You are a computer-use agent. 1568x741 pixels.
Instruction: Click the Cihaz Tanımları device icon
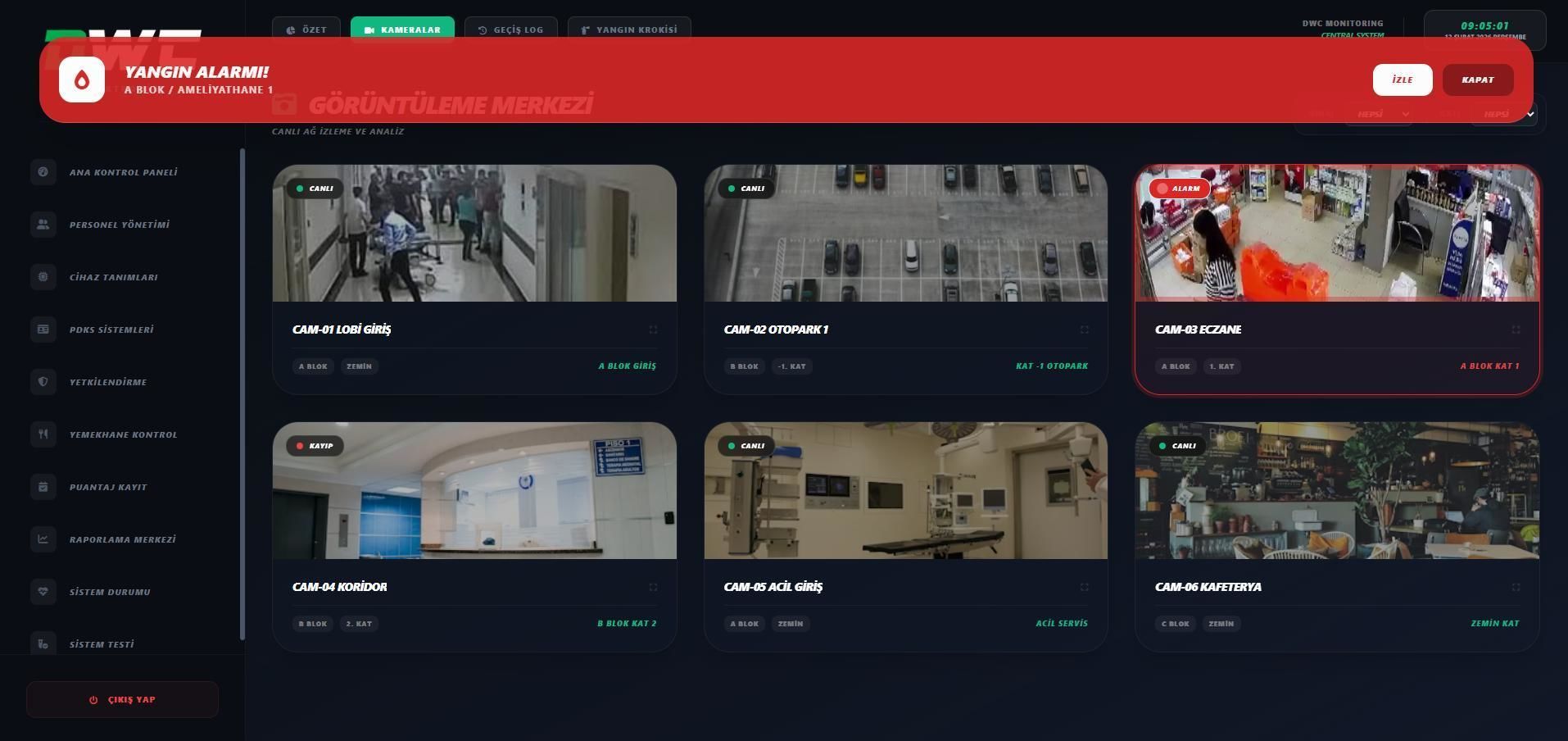tap(43, 276)
